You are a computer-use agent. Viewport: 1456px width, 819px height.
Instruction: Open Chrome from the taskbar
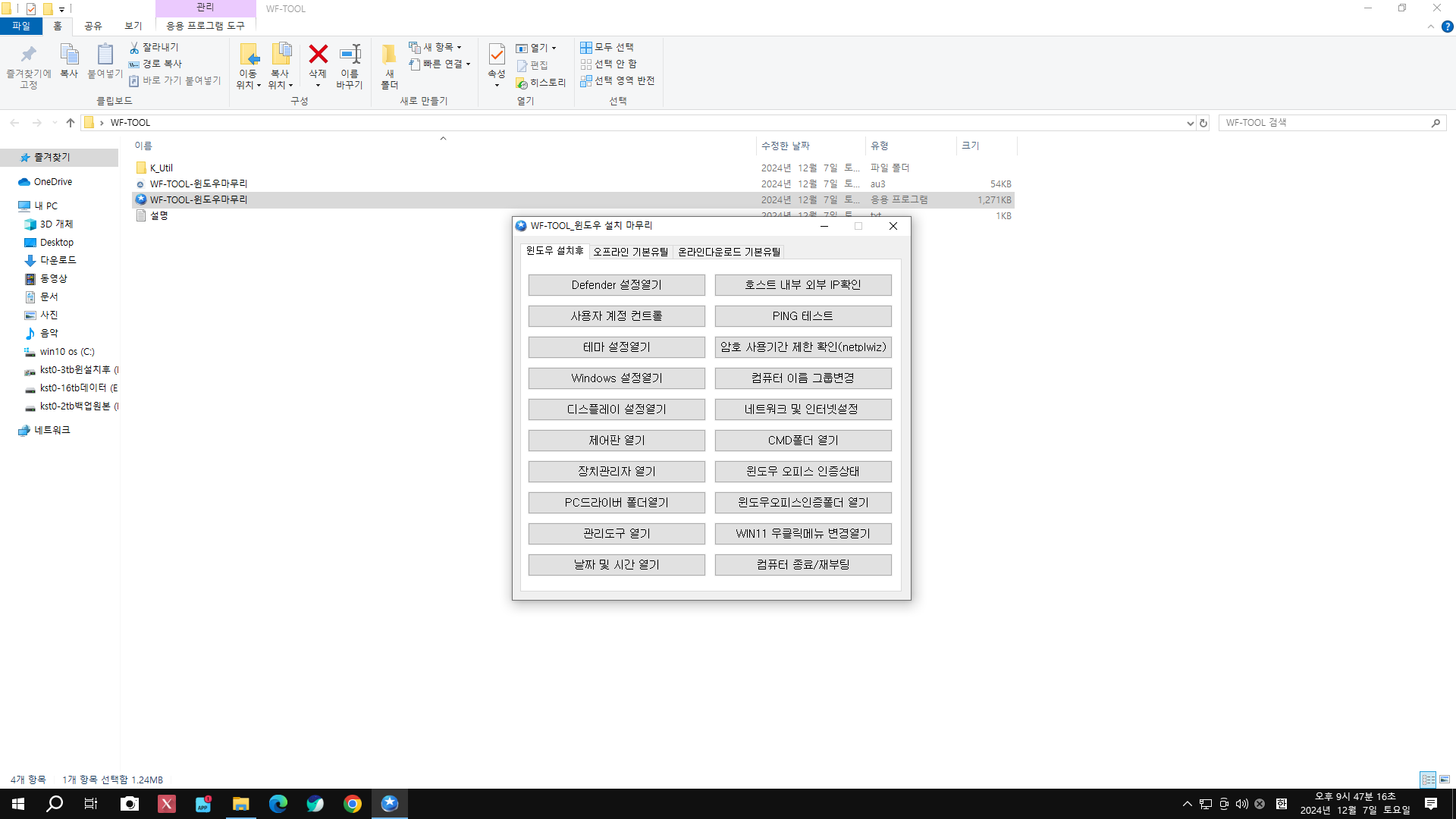[x=353, y=804]
